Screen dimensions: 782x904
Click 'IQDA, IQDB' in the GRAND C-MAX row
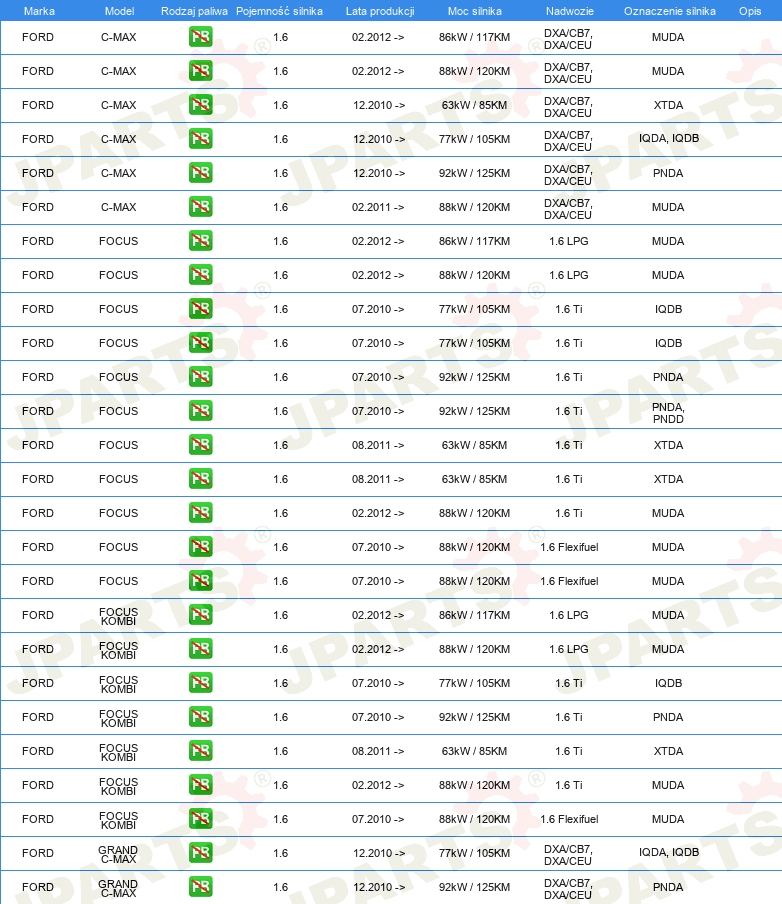coord(669,852)
